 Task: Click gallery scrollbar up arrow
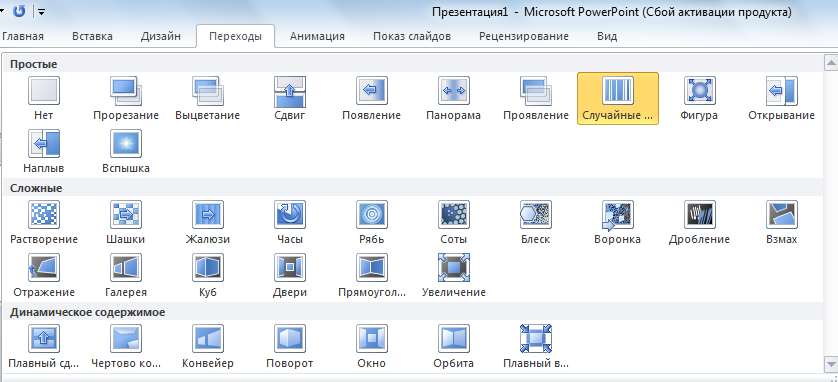[832, 62]
